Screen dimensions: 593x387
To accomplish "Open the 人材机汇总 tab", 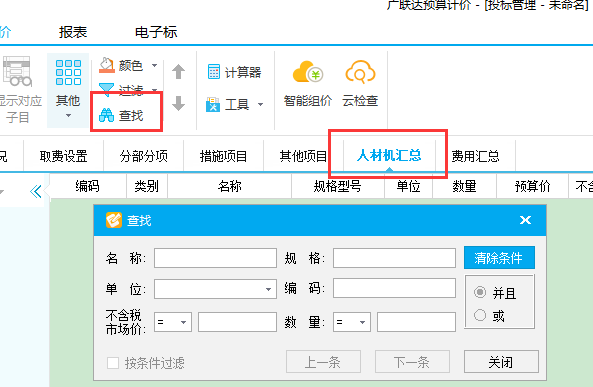I will [x=389, y=155].
